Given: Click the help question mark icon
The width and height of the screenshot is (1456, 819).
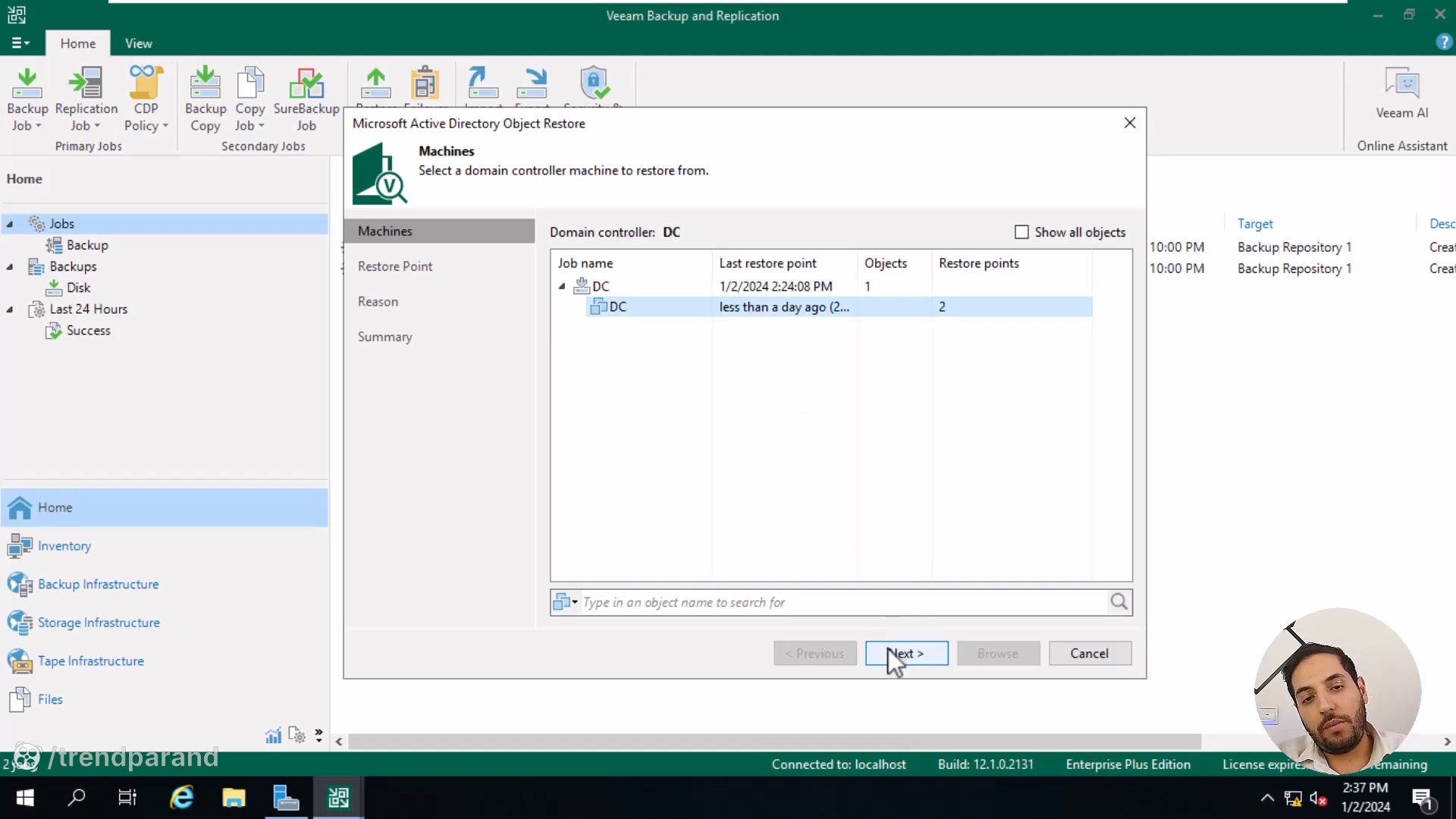Looking at the screenshot, I should pos(1444,42).
